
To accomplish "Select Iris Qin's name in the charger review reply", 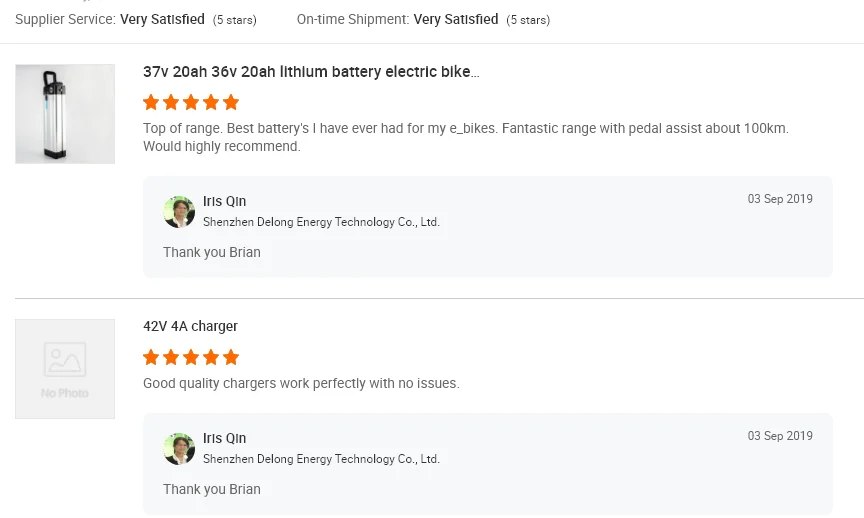I will click(x=224, y=439).
